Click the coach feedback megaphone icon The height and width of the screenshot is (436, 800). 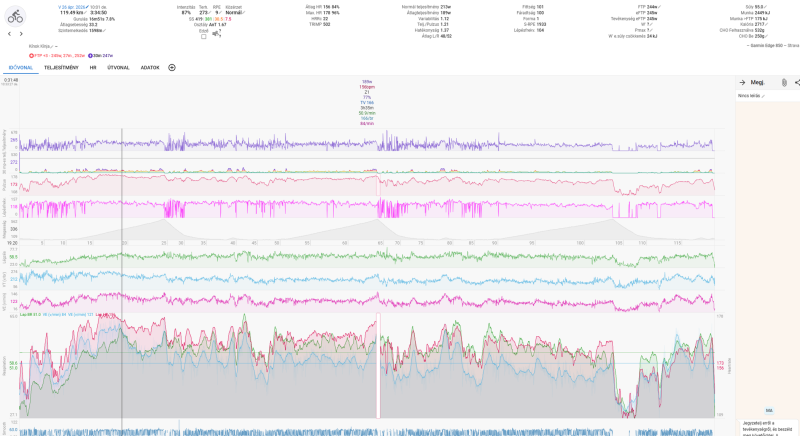coord(216,34)
